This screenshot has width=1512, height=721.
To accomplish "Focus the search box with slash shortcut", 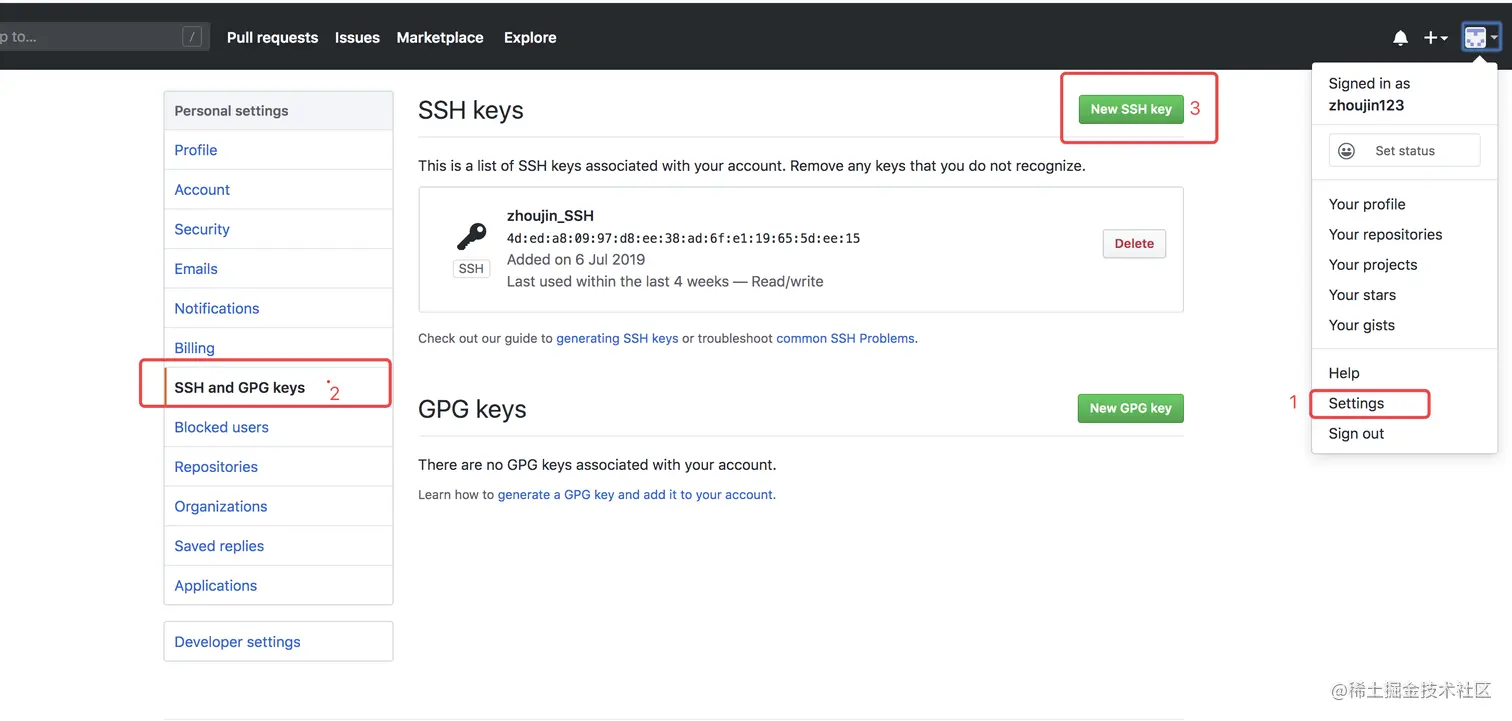I will pyautogui.click(x=103, y=37).
